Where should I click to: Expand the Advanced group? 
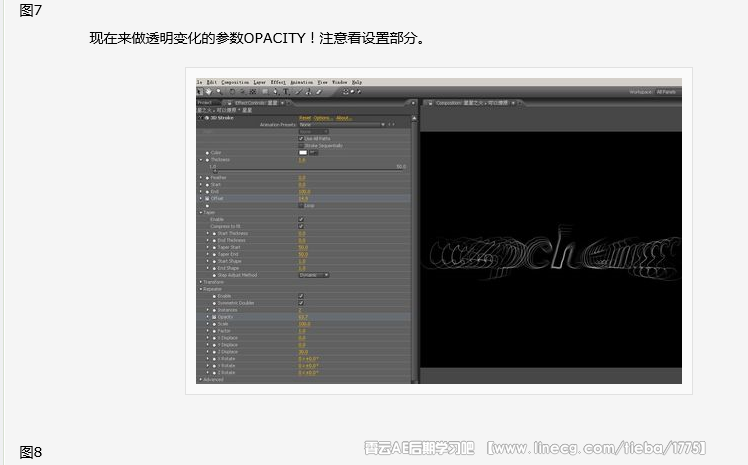201,380
